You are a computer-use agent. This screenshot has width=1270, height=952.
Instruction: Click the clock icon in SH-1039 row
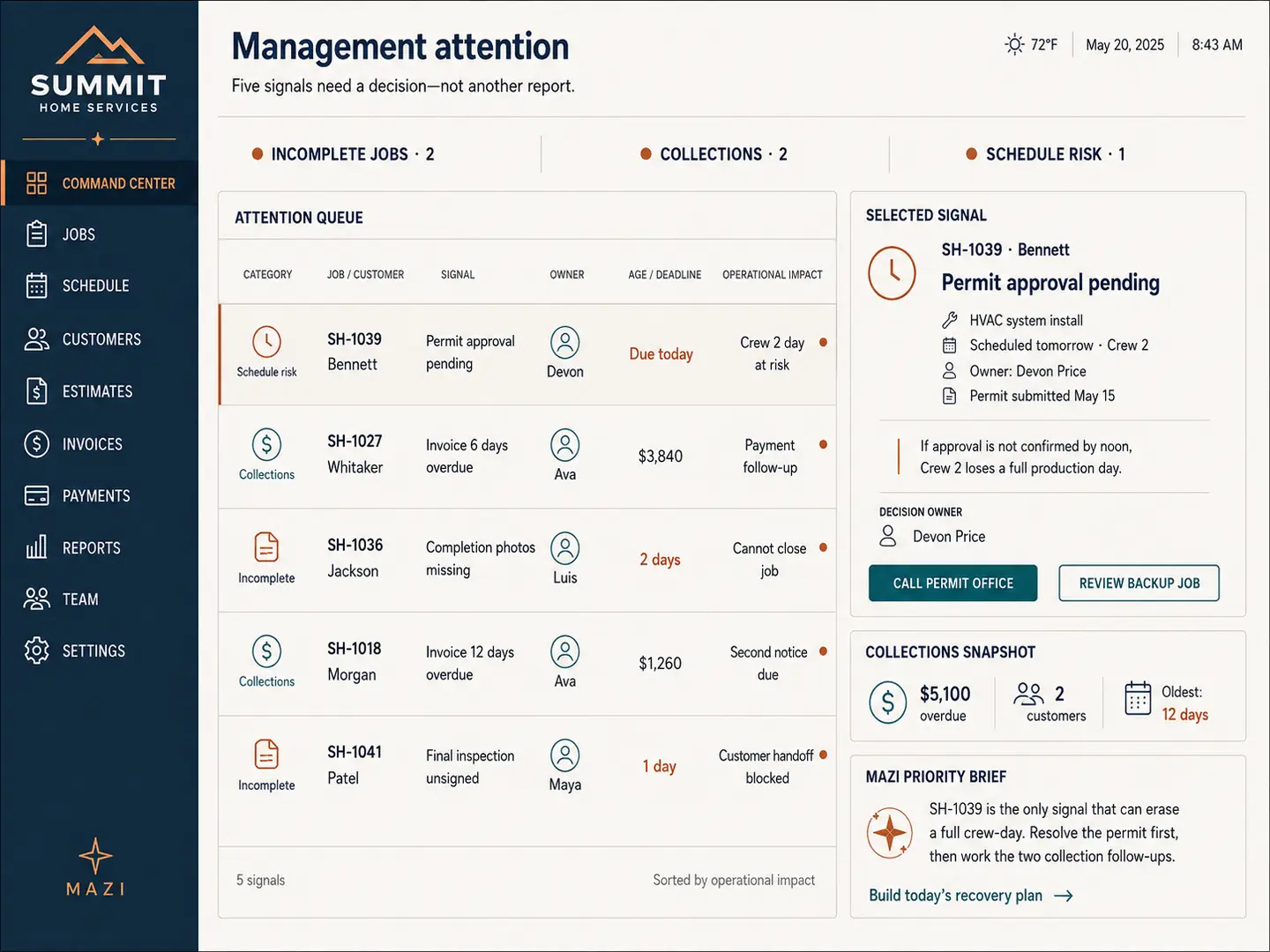coord(266,342)
